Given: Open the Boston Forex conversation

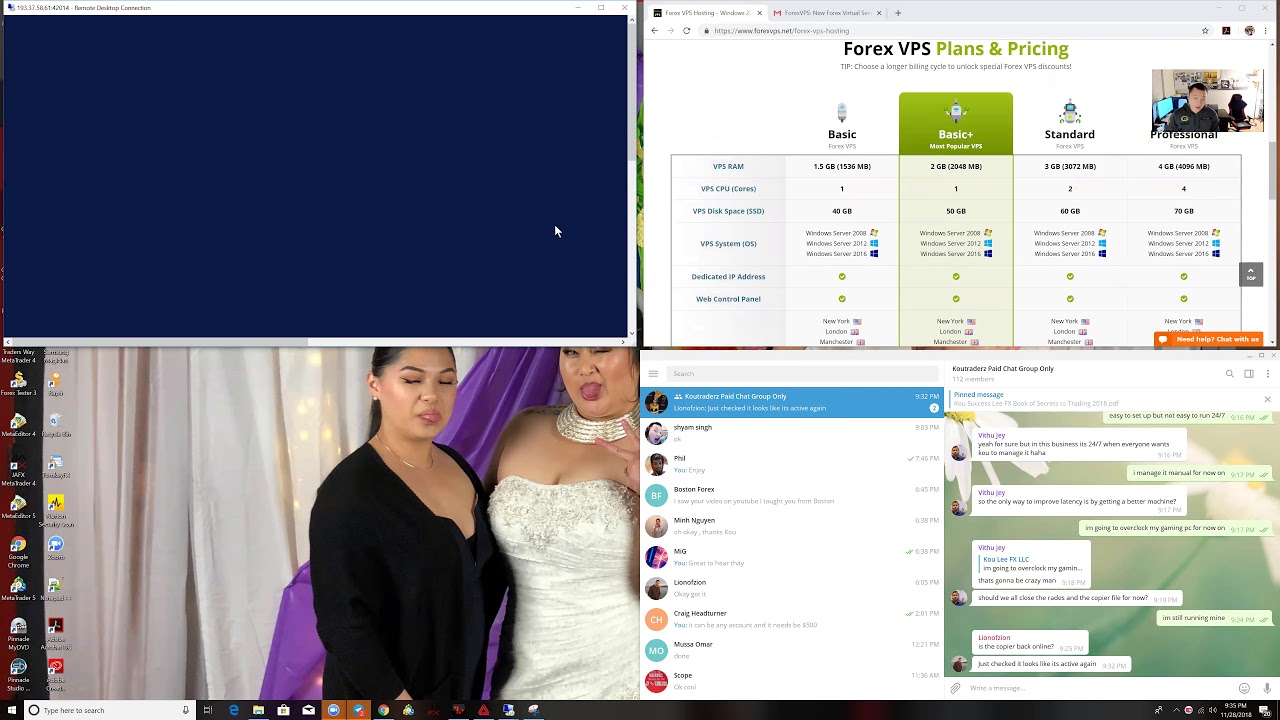Looking at the screenshot, I should click(792, 495).
